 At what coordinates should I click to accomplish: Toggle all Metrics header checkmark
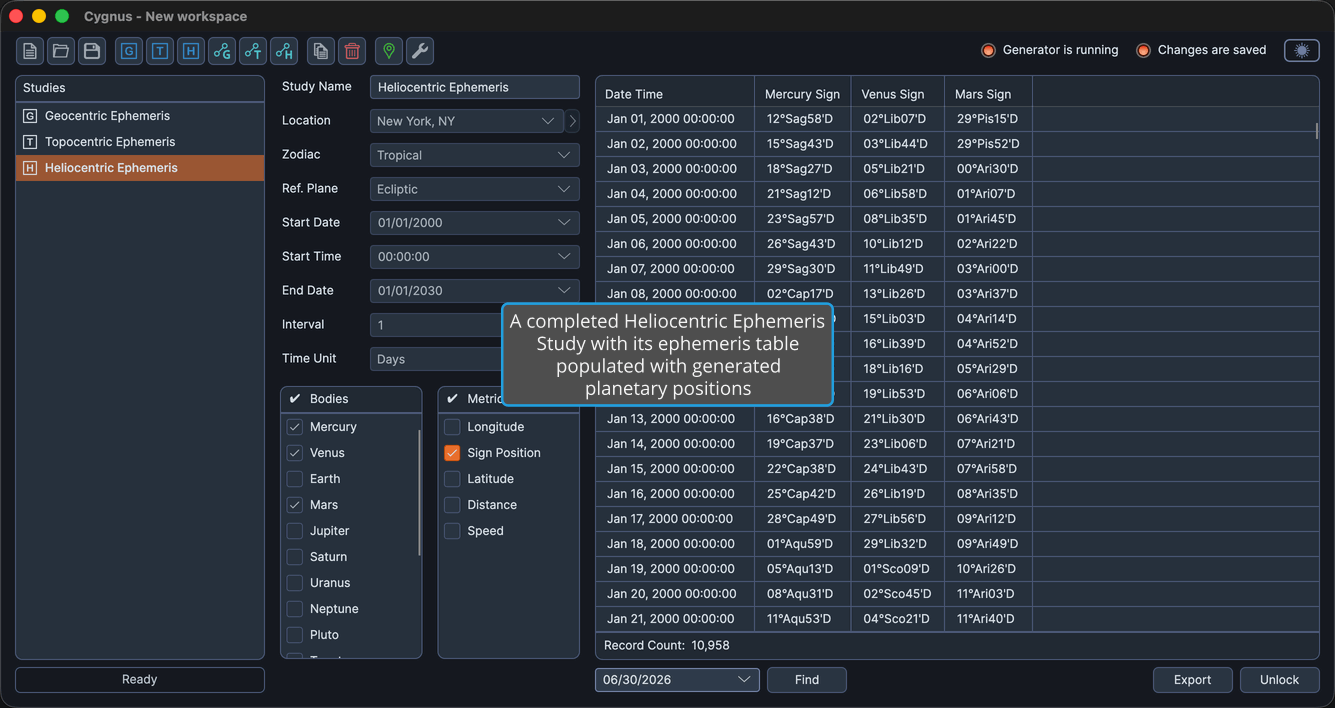click(x=452, y=399)
